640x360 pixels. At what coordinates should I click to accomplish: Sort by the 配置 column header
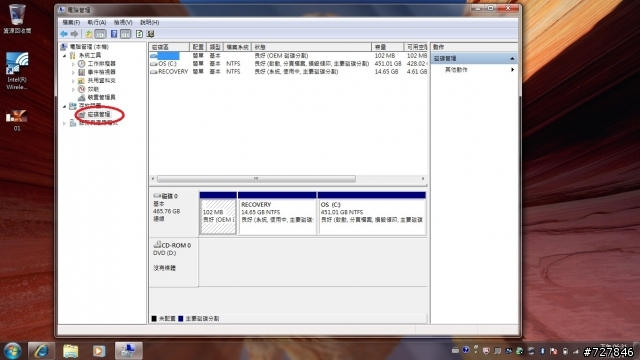coord(198,47)
